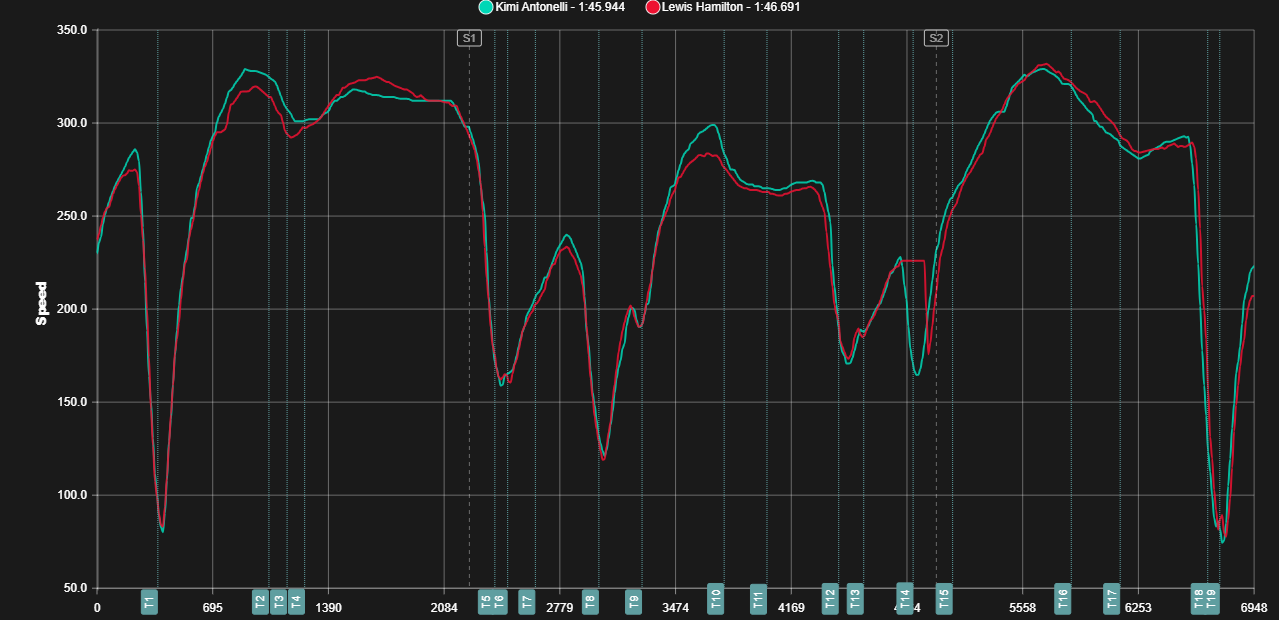This screenshot has height=620, width=1279.
Task: Click the T7 turn marker
Action: pos(527,601)
